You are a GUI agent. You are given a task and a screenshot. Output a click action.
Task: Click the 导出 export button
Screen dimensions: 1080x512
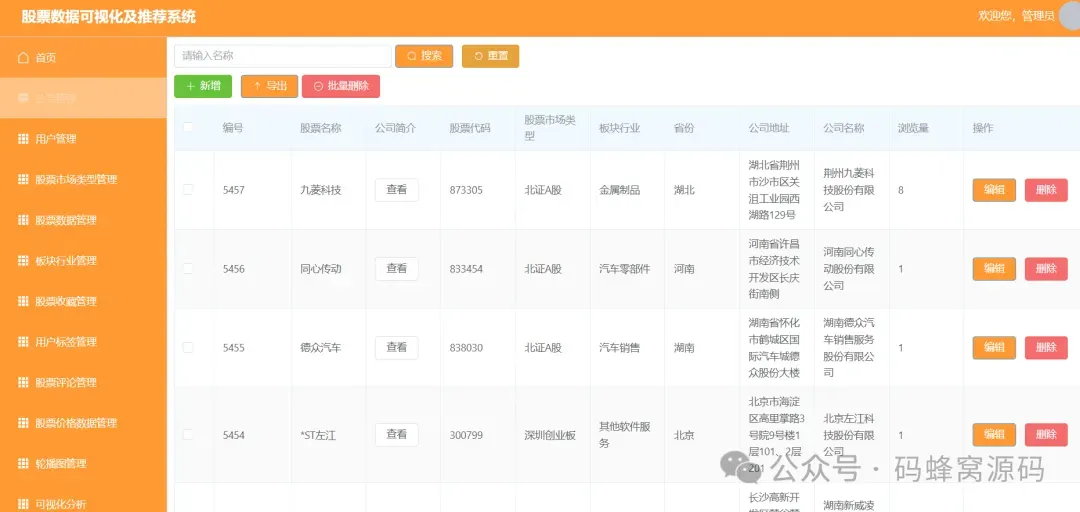click(x=269, y=86)
